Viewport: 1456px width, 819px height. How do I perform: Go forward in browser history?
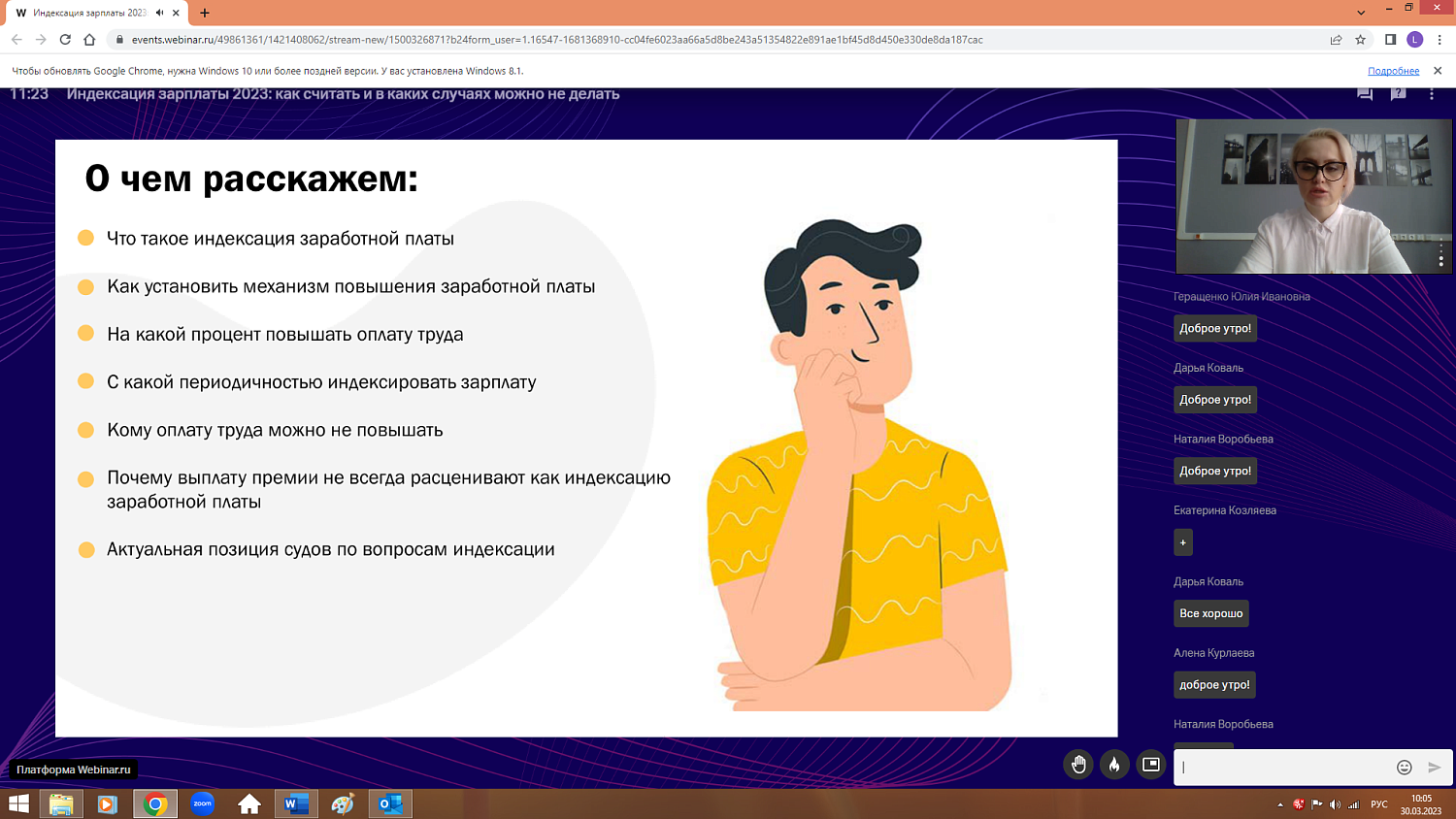click(x=41, y=40)
